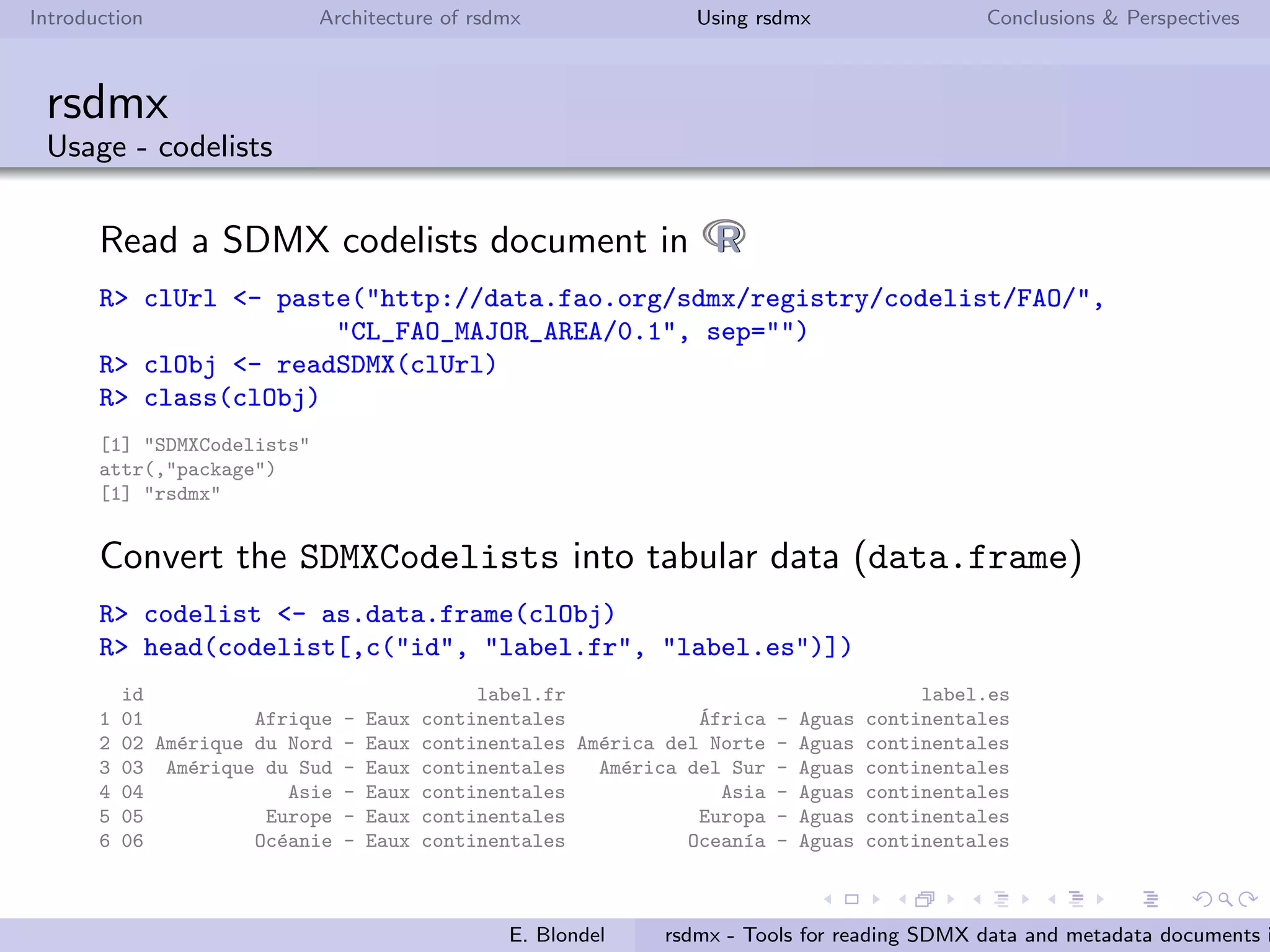Click the label.fr column header

521,695
